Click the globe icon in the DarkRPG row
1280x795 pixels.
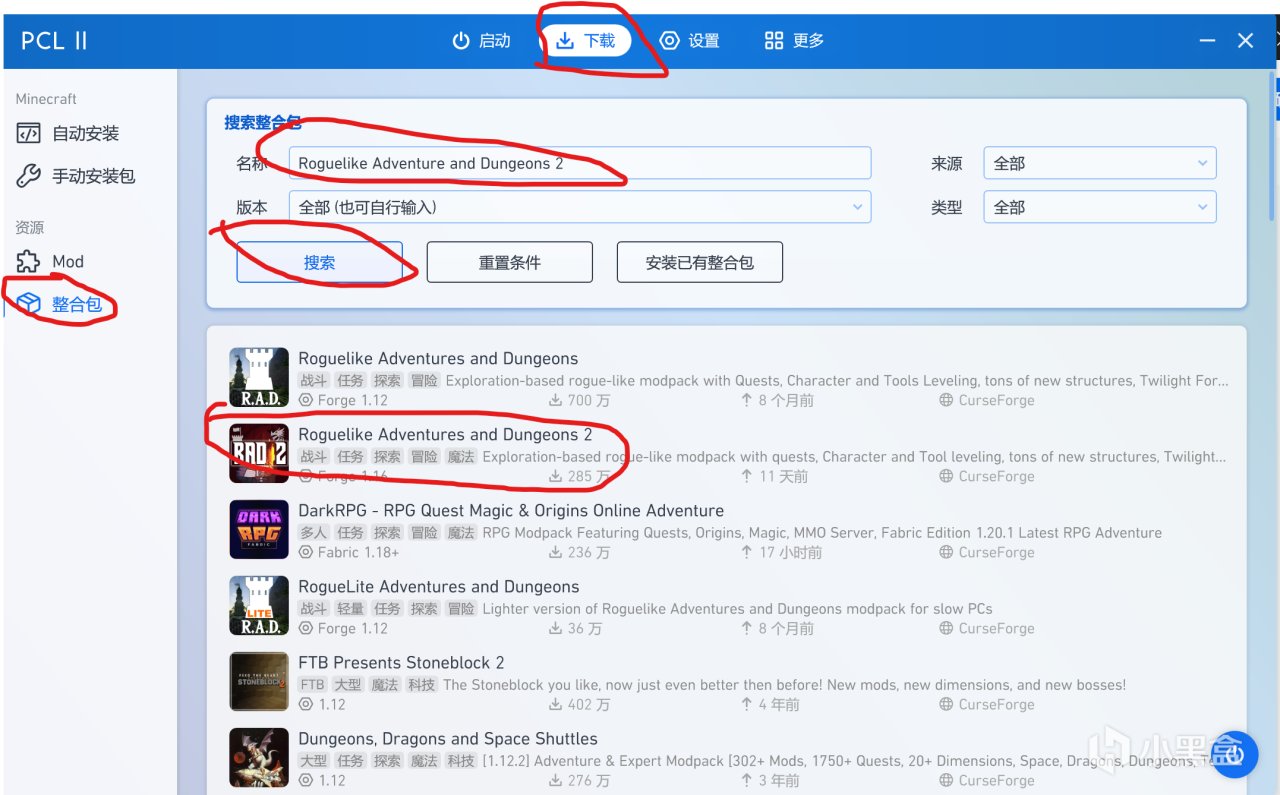coord(946,552)
